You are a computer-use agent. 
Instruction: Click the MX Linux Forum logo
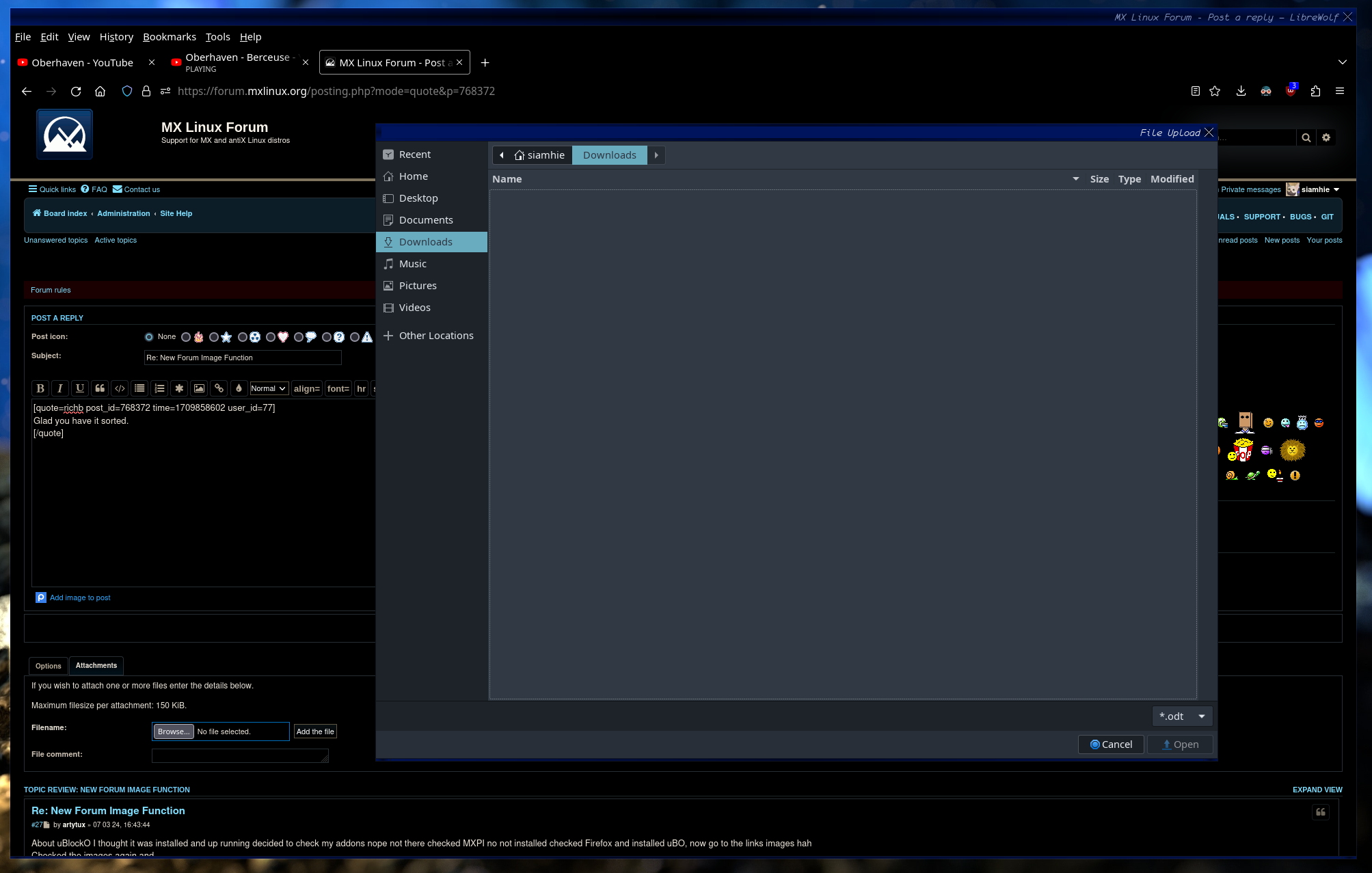pyautogui.click(x=65, y=134)
